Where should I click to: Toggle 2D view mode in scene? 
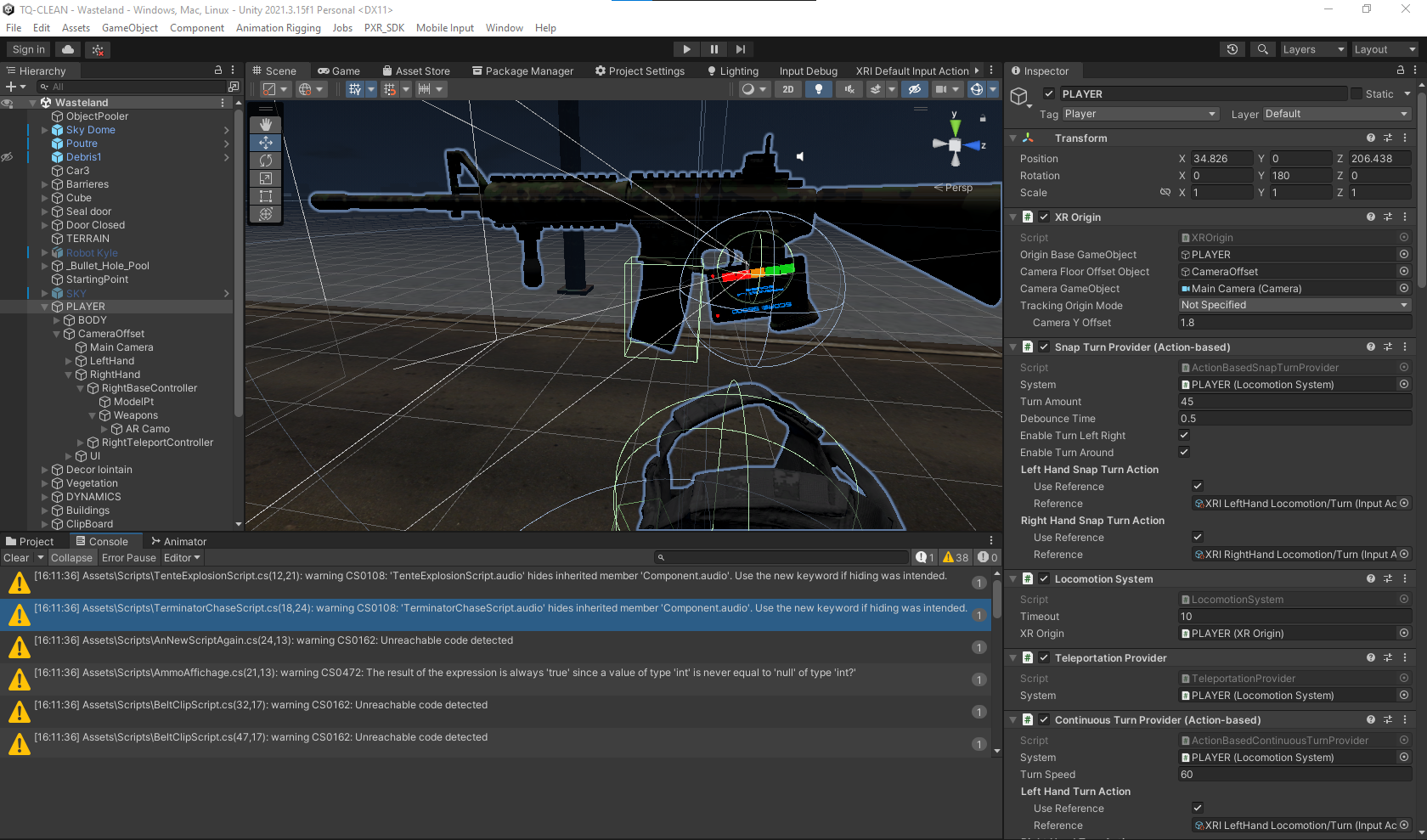coord(788,89)
